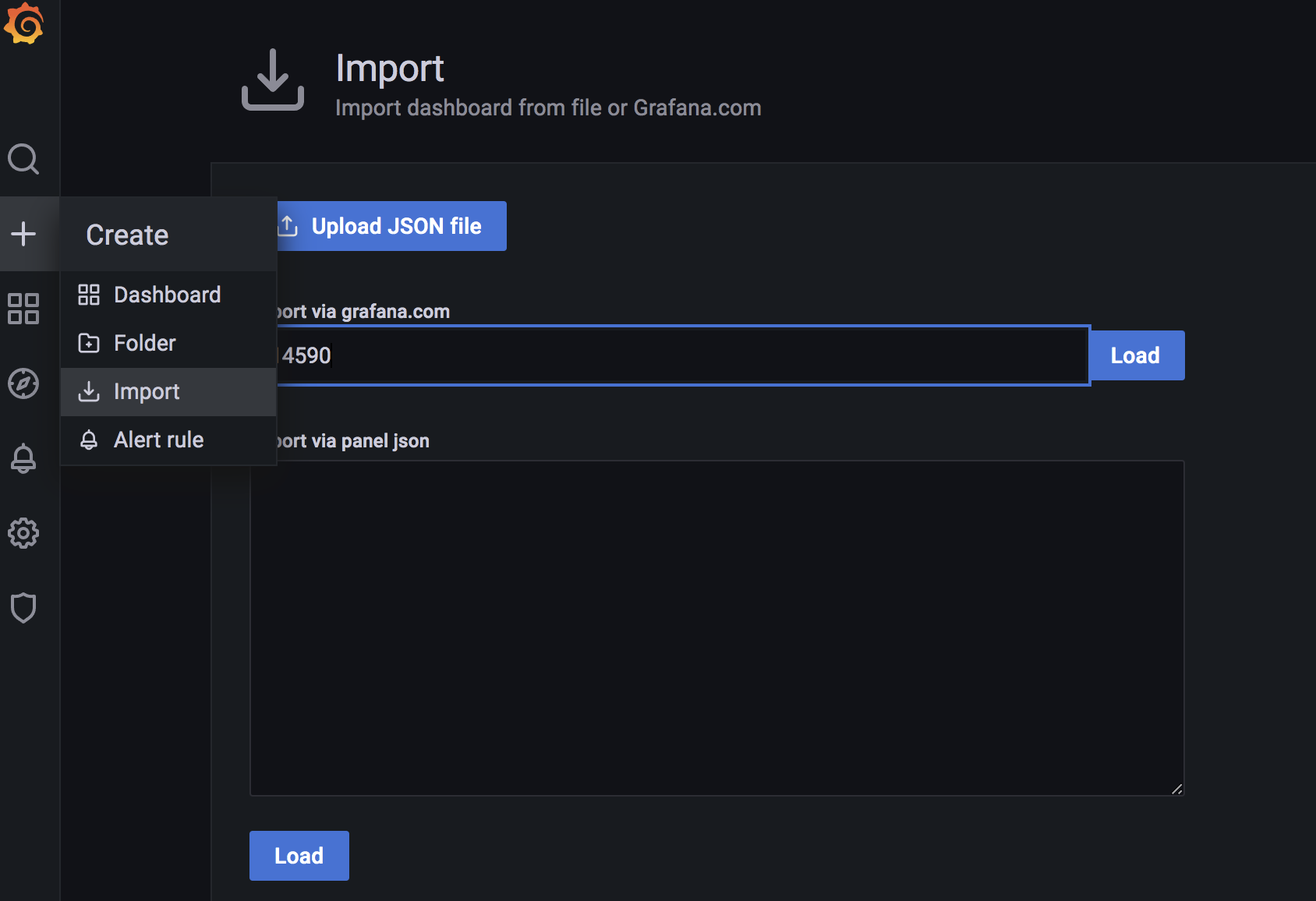Open the Alerting bell icon in sidebar
This screenshot has width=1316, height=901.
(23, 458)
